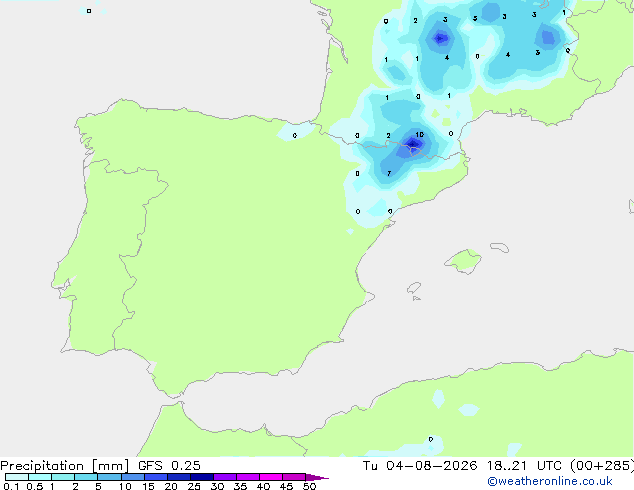Click the '35' legend tick label
Image resolution: width=634 pixels, height=490 pixels.
click(240, 486)
